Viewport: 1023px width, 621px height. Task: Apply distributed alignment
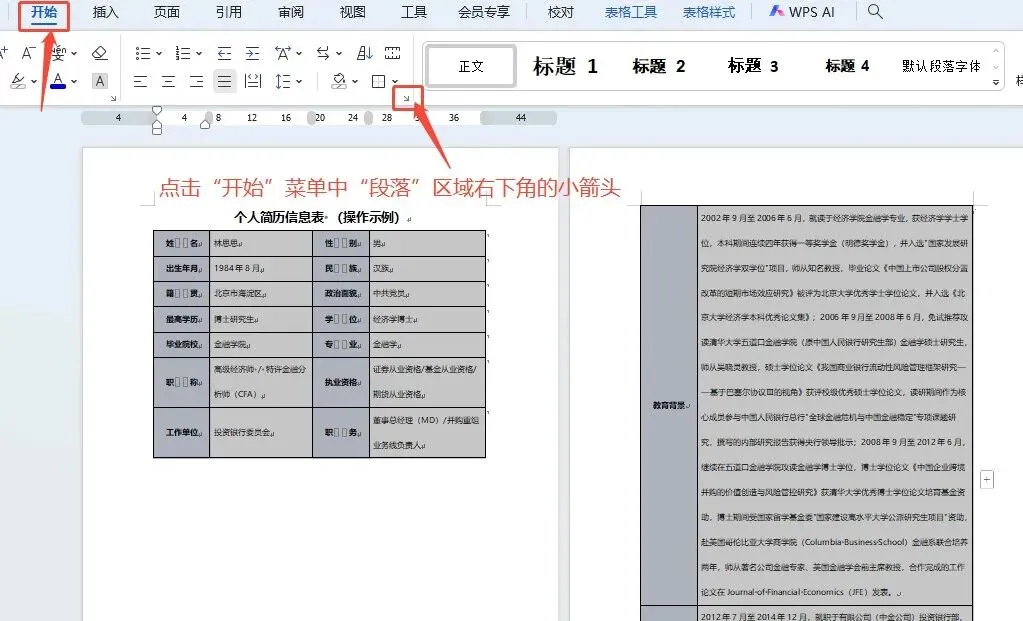point(252,81)
